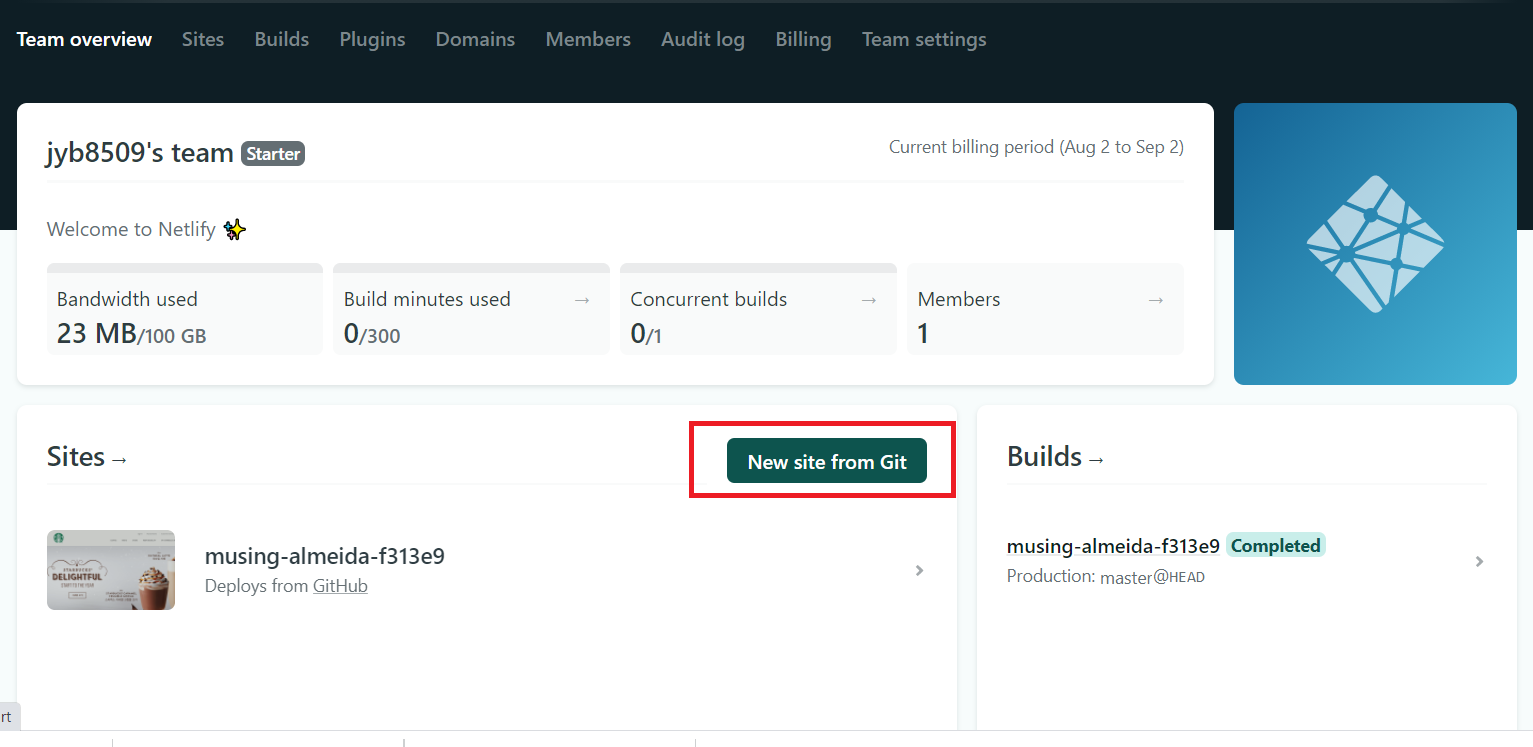
Task: Click the 23 MB bandwidth value
Action: click(x=96, y=333)
